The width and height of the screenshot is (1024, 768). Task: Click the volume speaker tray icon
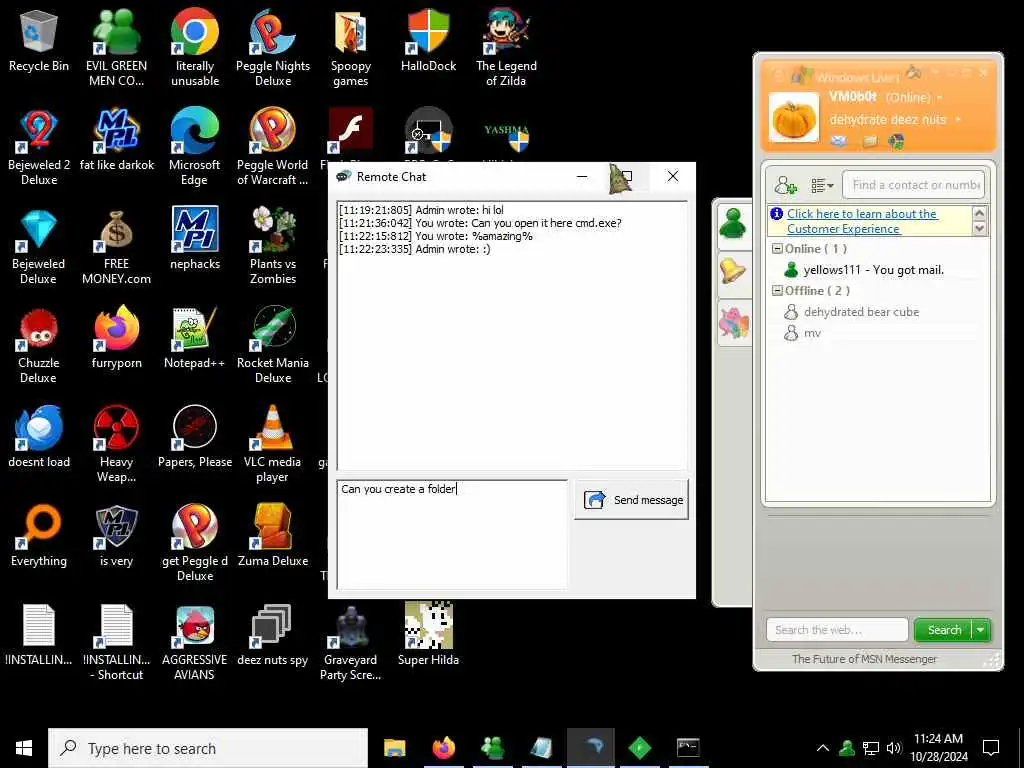[x=894, y=748]
